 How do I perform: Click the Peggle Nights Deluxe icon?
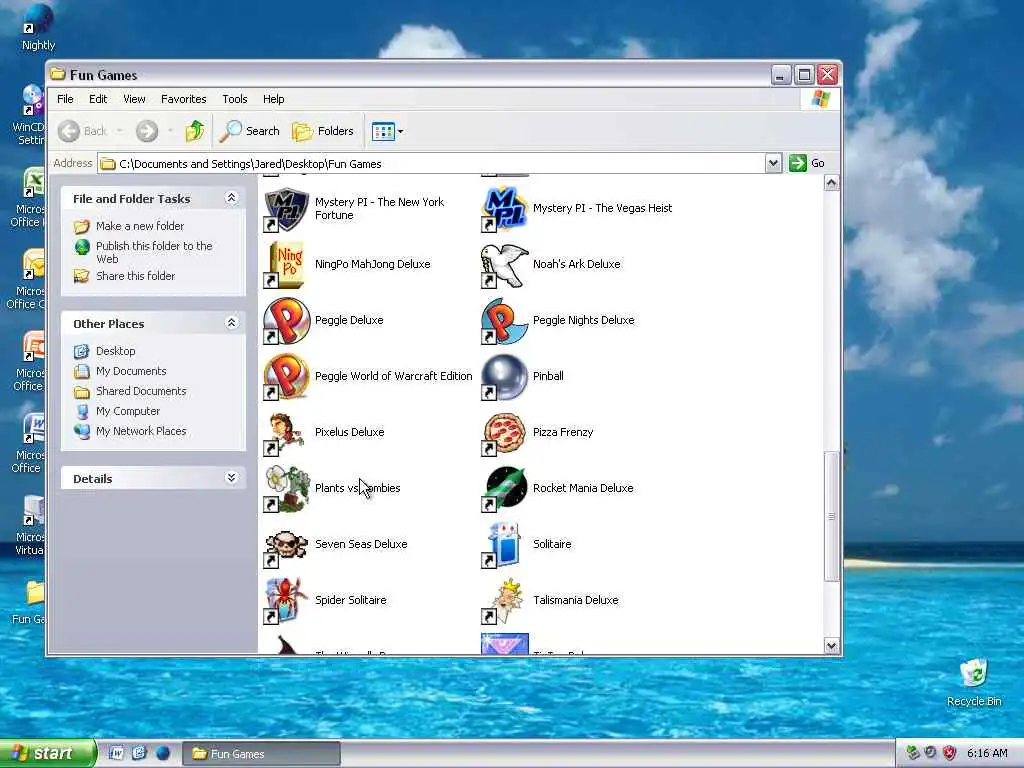(x=504, y=321)
